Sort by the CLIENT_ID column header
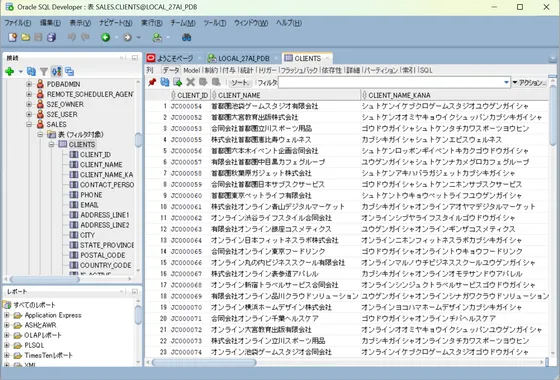The width and height of the screenshot is (560, 380). (x=189, y=95)
